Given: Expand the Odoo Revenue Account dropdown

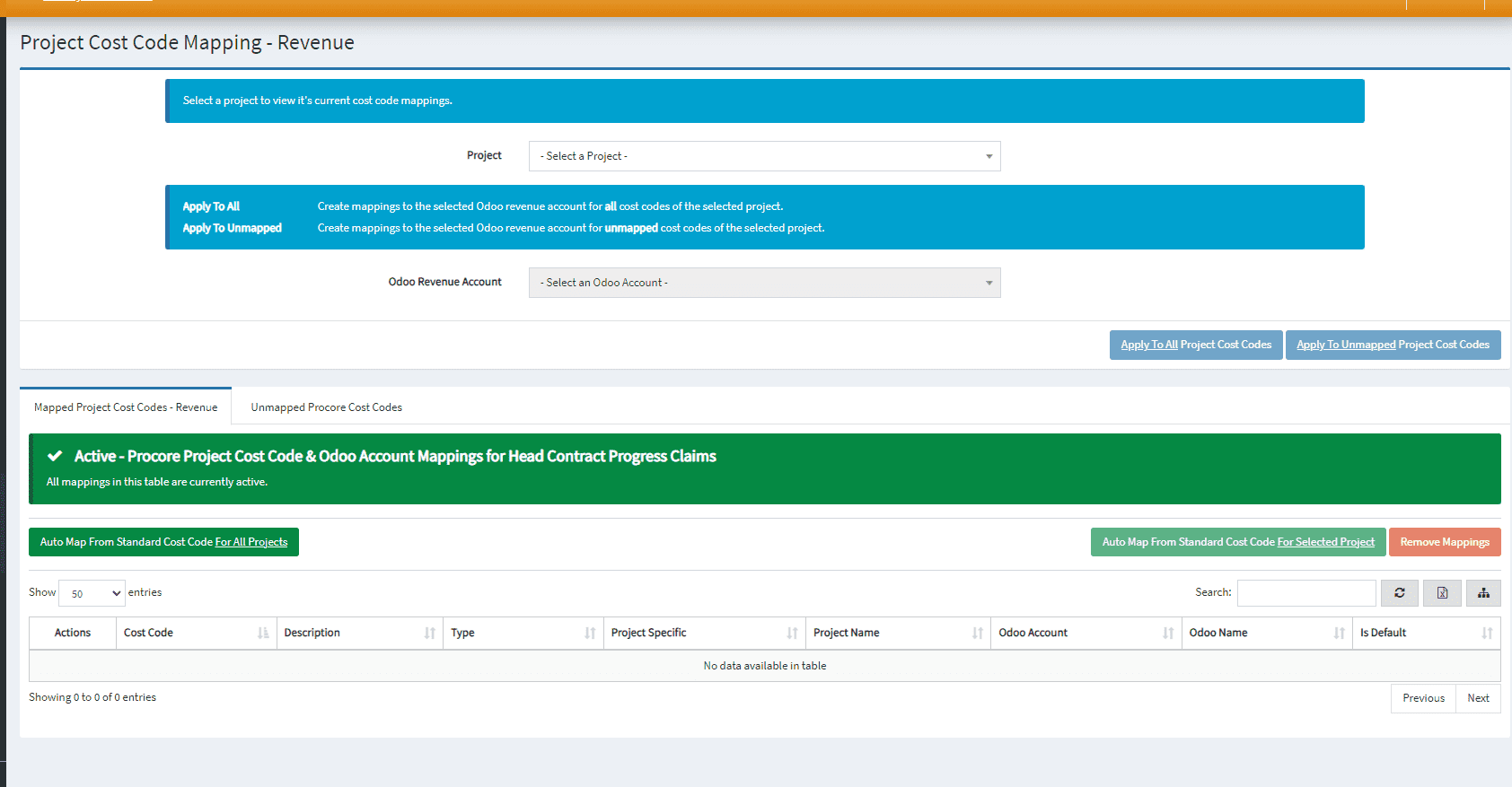Looking at the screenshot, I should tap(764, 283).
